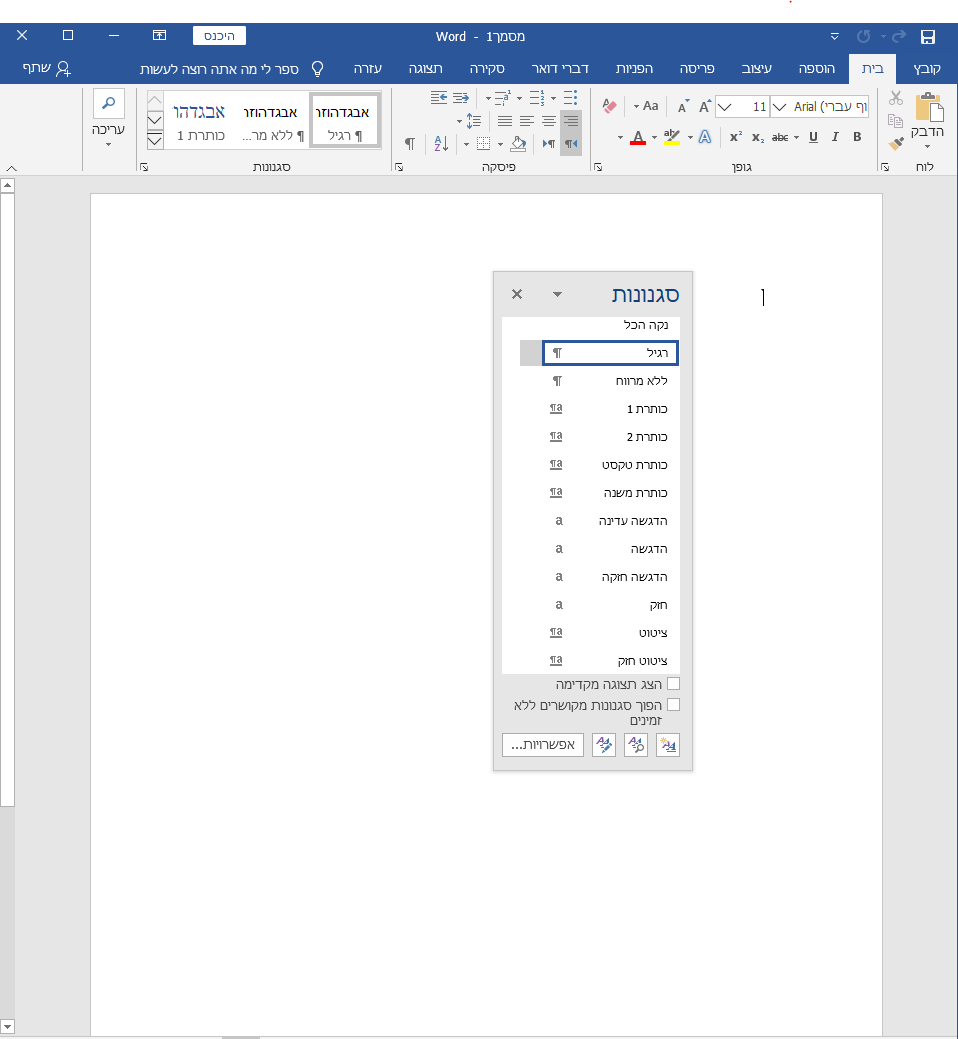Switch to the הוספה tab

[x=816, y=68]
